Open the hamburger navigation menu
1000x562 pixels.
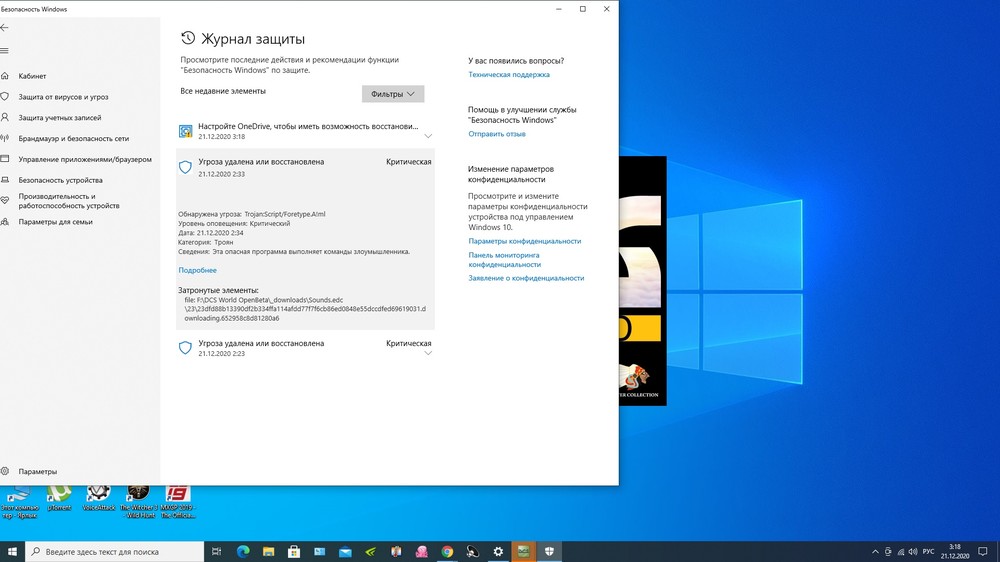4,51
